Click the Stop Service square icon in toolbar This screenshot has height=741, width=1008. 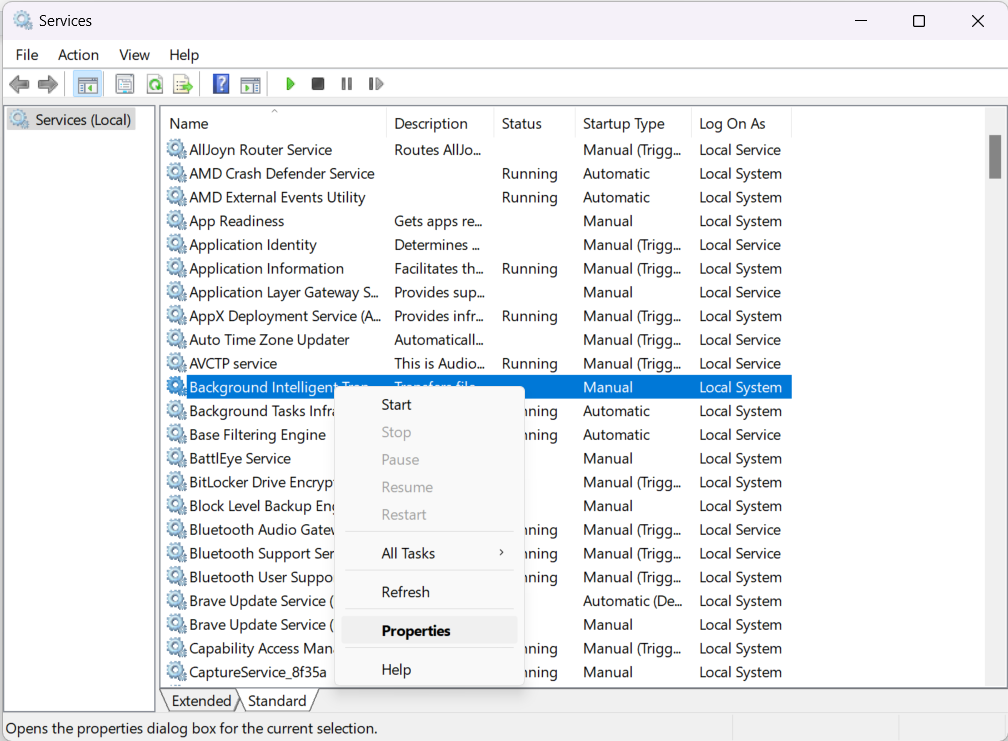tap(318, 84)
